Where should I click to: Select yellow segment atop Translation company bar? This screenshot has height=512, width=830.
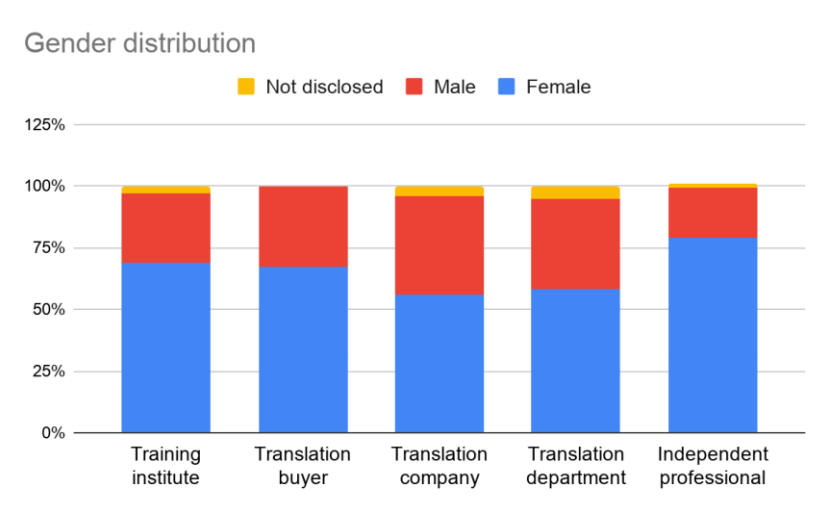[x=439, y=191]
